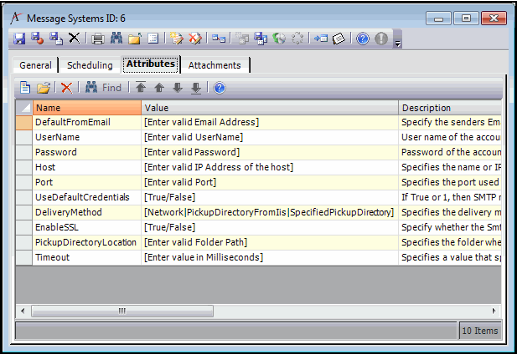This screenshot has height=364, width=517.
Task: Click the [Enter valid Folder Path] value cell
Action: pos(270,243)
